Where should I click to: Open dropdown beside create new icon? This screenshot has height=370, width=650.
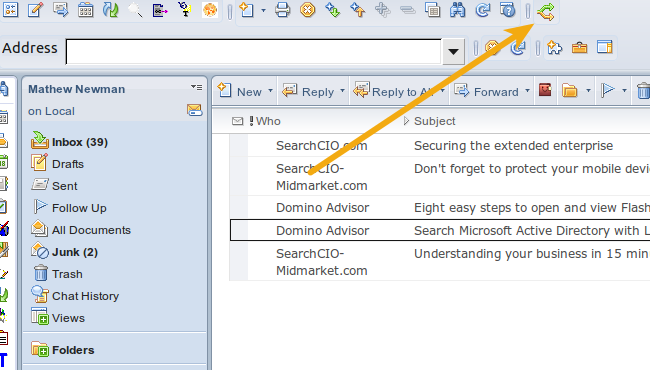tap(263, 10)
